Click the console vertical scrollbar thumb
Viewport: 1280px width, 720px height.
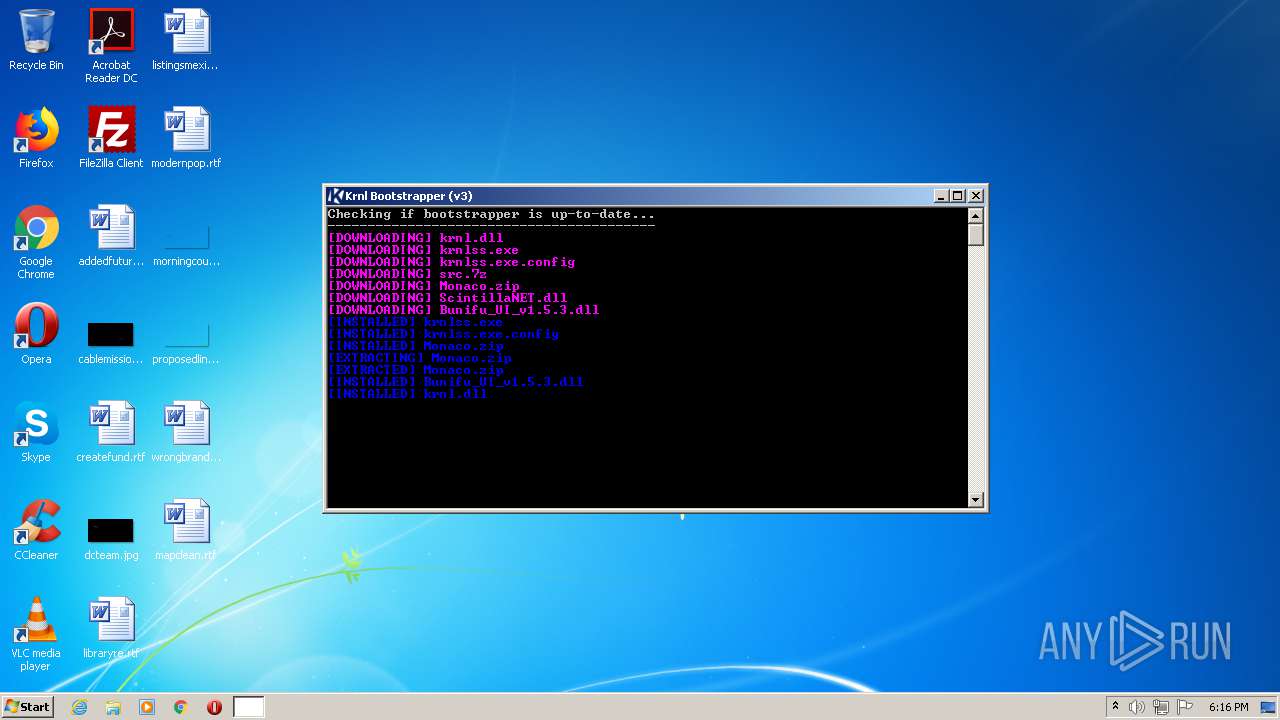point(976,235)
